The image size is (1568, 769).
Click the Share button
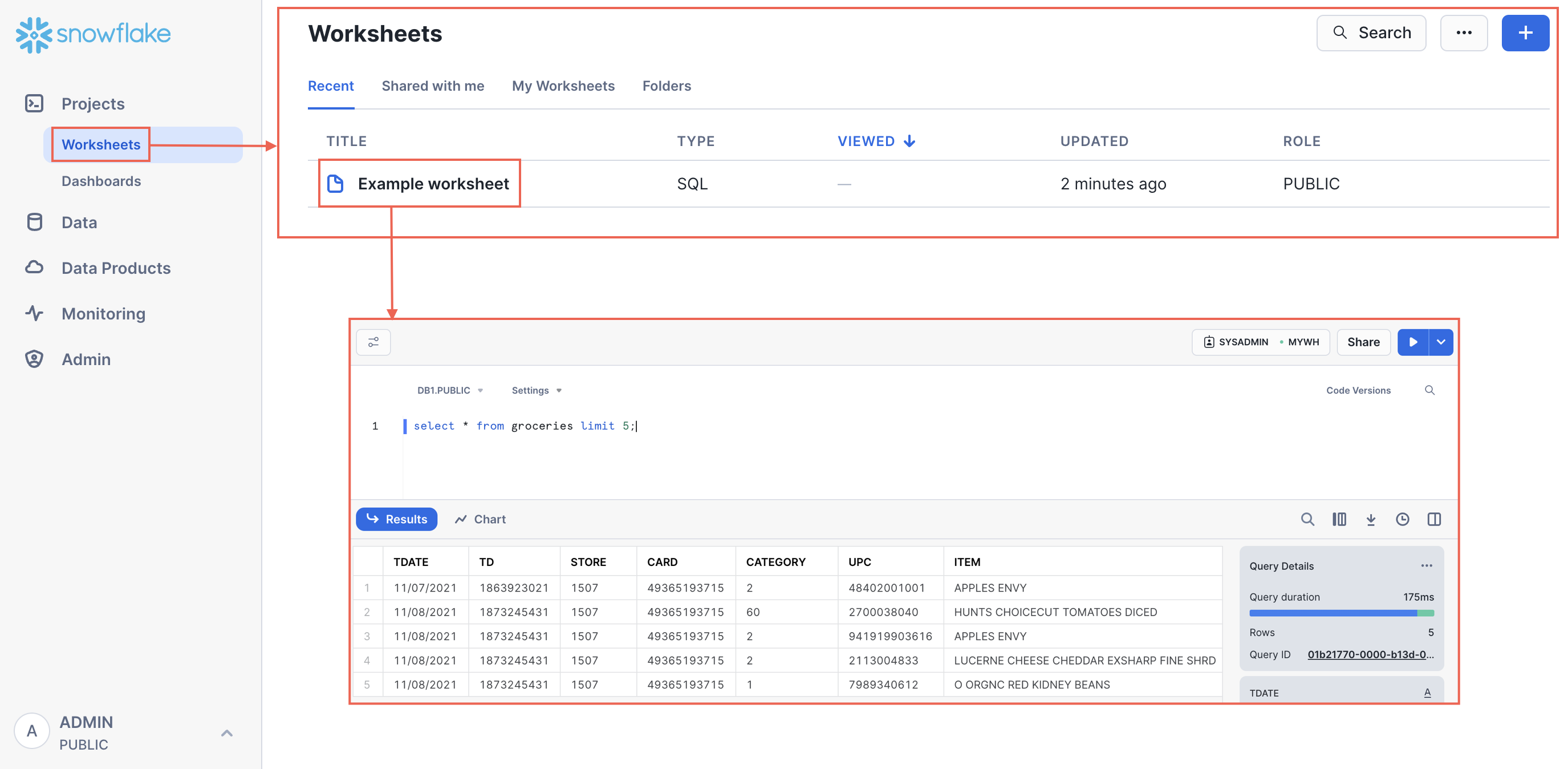click(1362, 342)
